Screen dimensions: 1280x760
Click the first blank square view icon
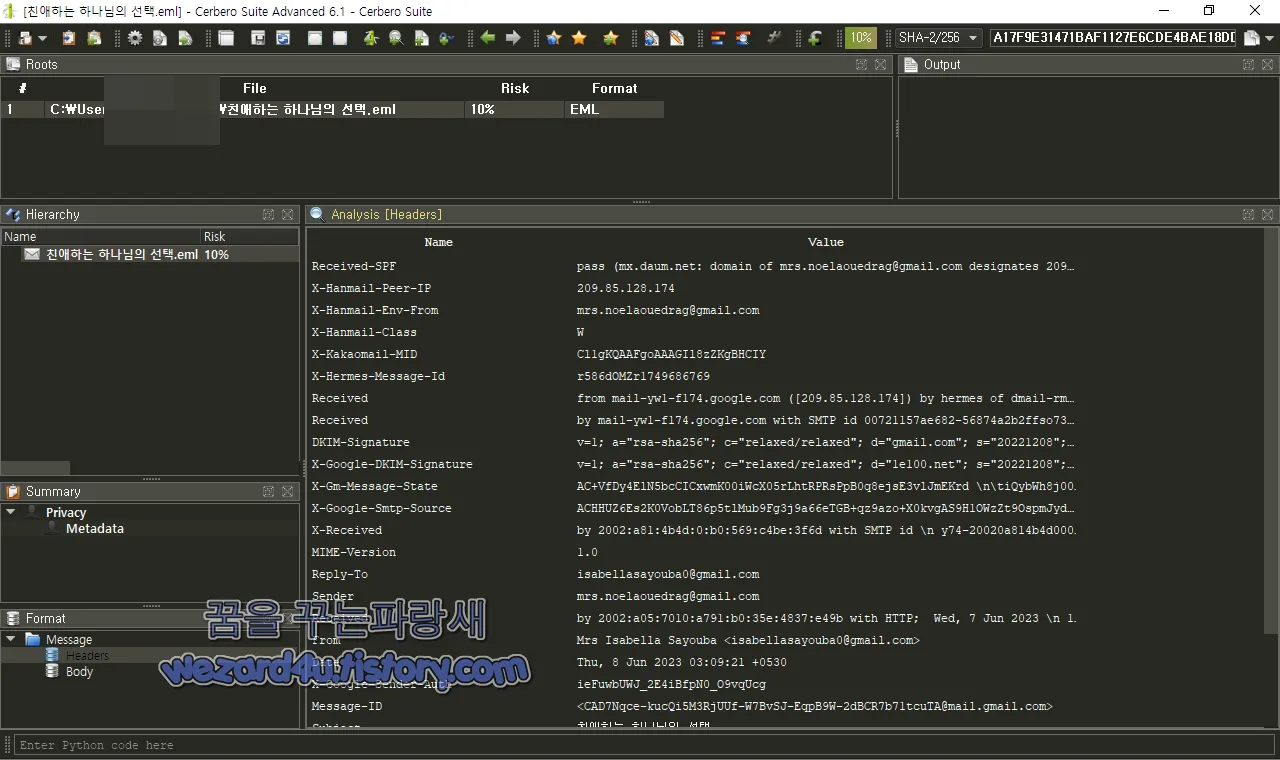[315, 38]
